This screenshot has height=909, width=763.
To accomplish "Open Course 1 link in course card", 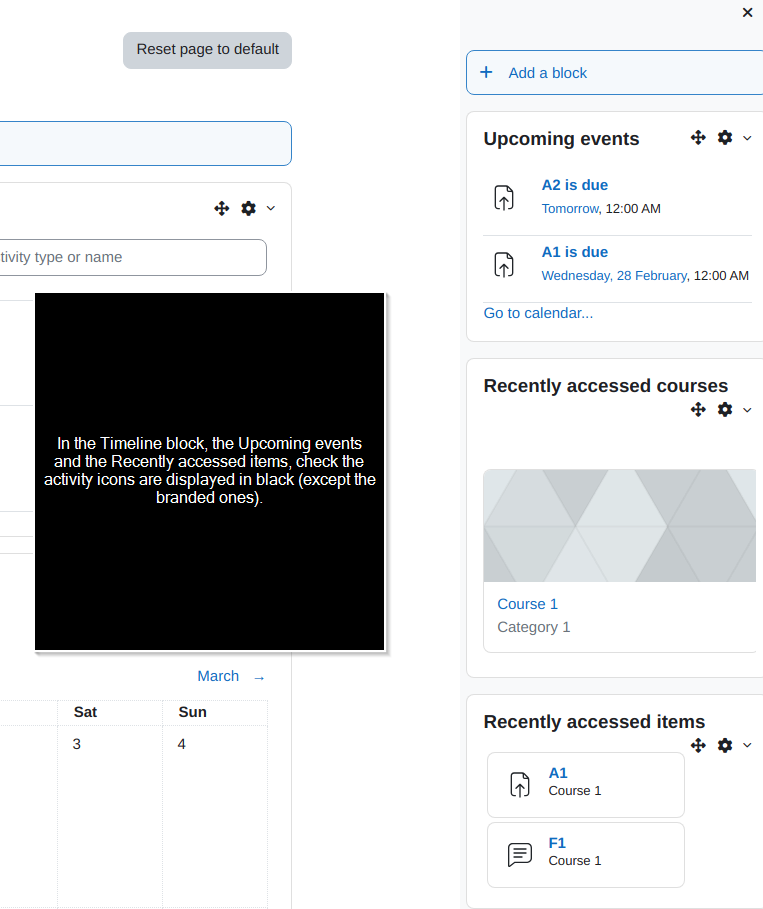I will pyautogui.click(x=528, y=604).
